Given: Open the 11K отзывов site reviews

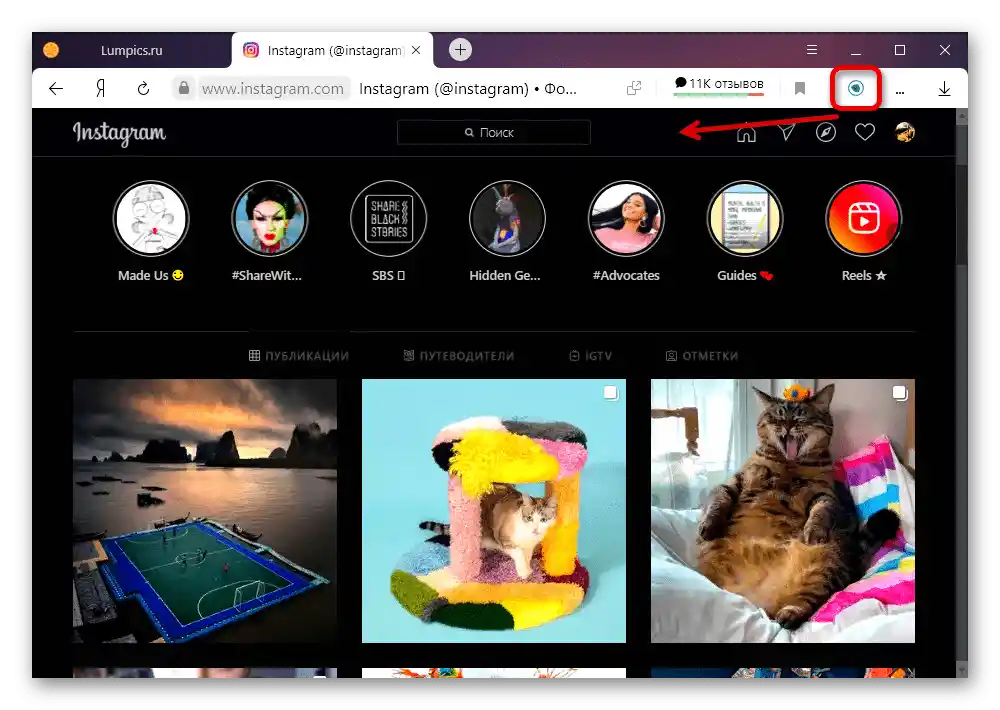Looking at the screenshot, I should click(x=719, y=85).
